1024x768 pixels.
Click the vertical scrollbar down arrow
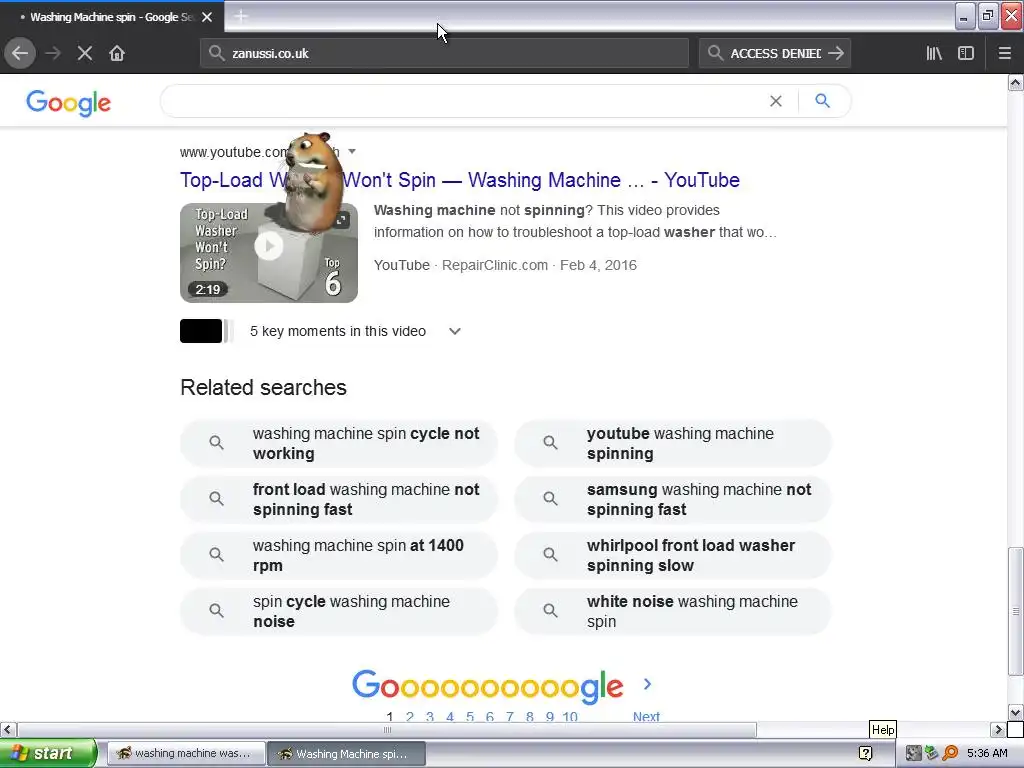(1016, 712)
